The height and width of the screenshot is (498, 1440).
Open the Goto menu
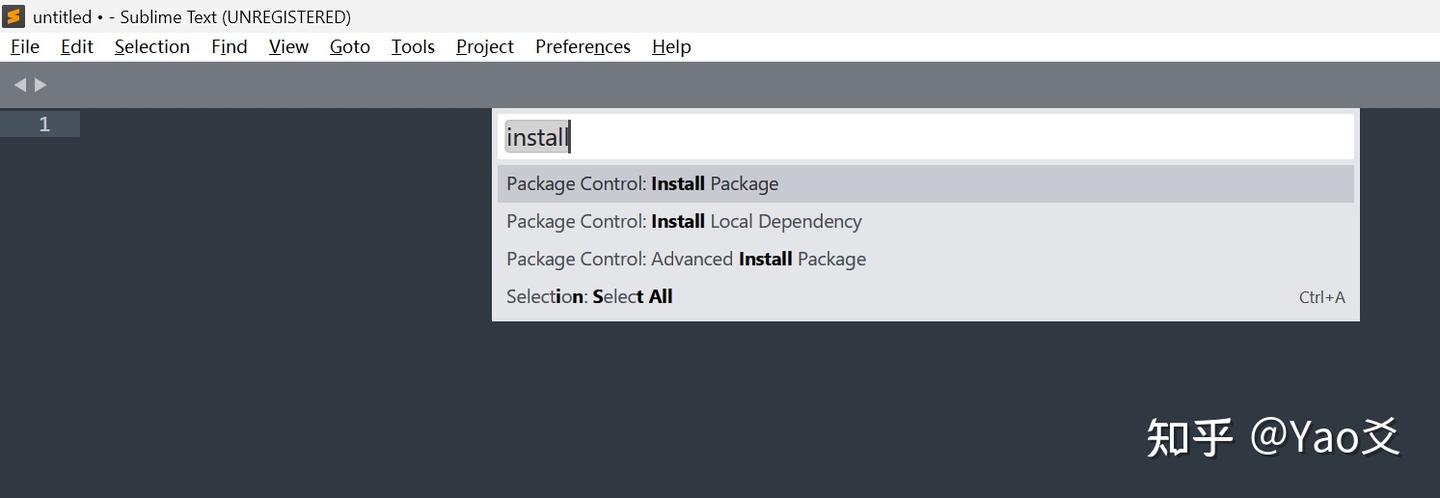(350, 47)
